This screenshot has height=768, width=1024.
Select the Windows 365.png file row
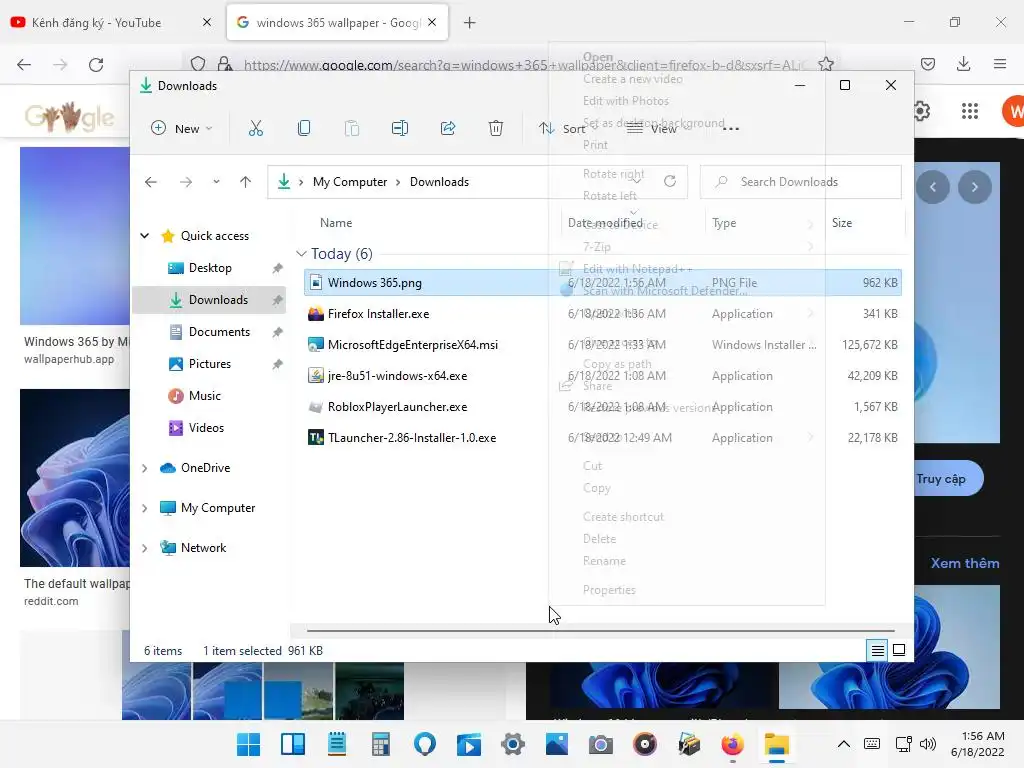[x=602, y=283]
